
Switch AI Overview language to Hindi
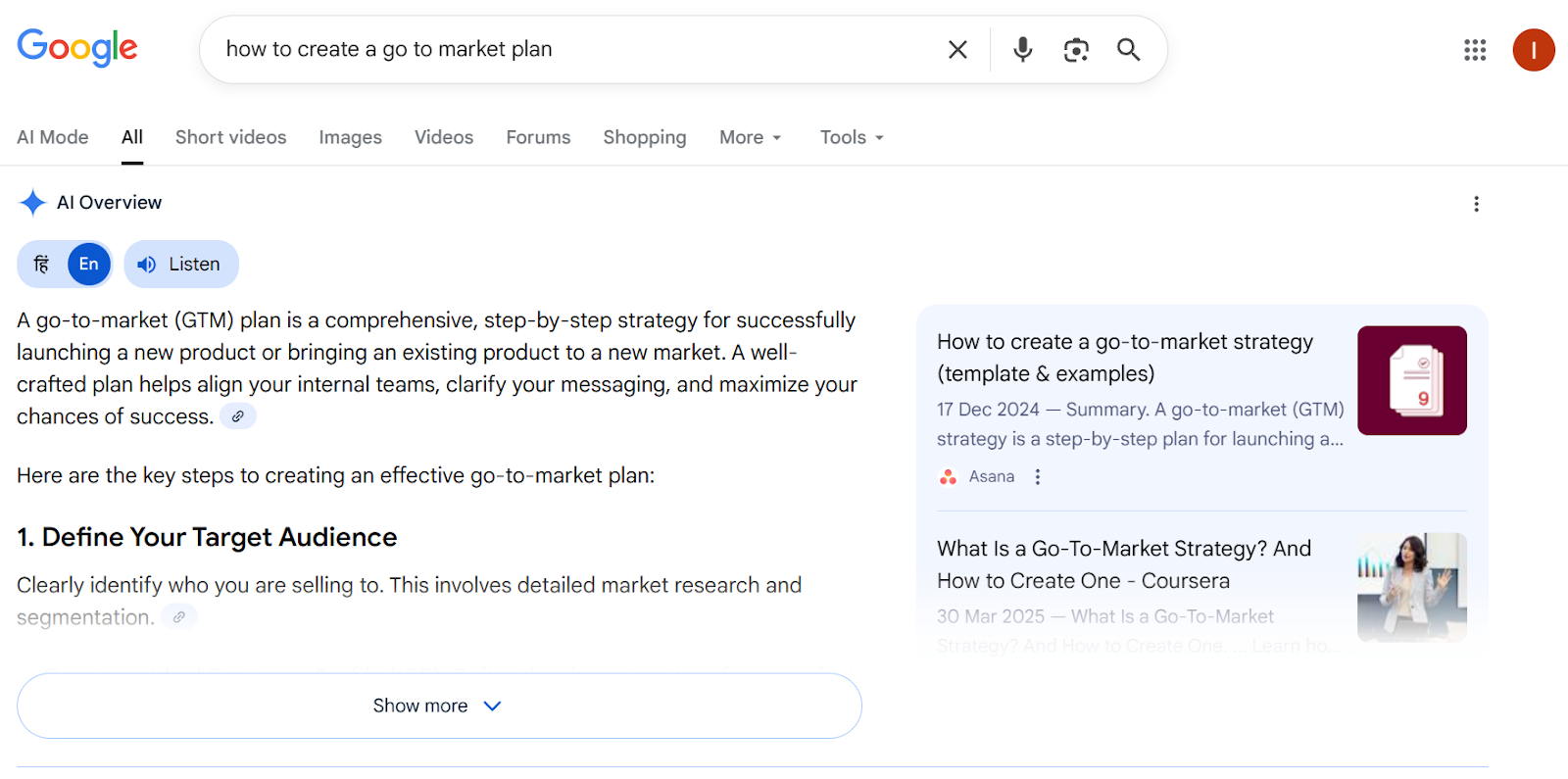42,265
